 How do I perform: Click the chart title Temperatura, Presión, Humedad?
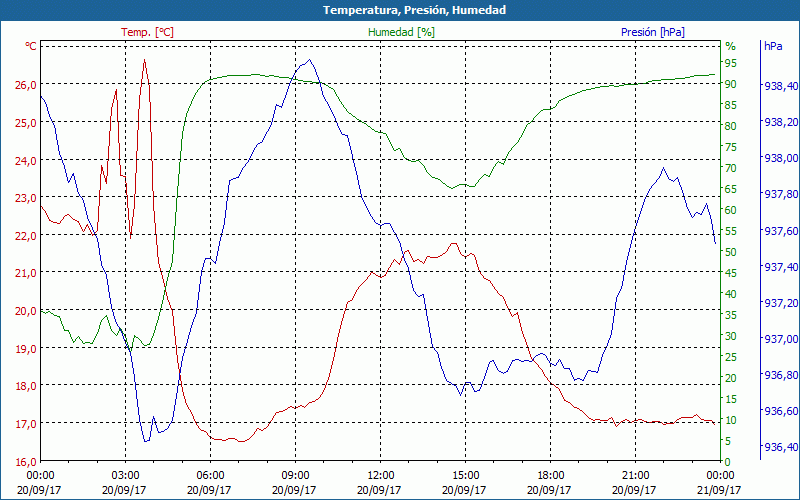[414, 10]
